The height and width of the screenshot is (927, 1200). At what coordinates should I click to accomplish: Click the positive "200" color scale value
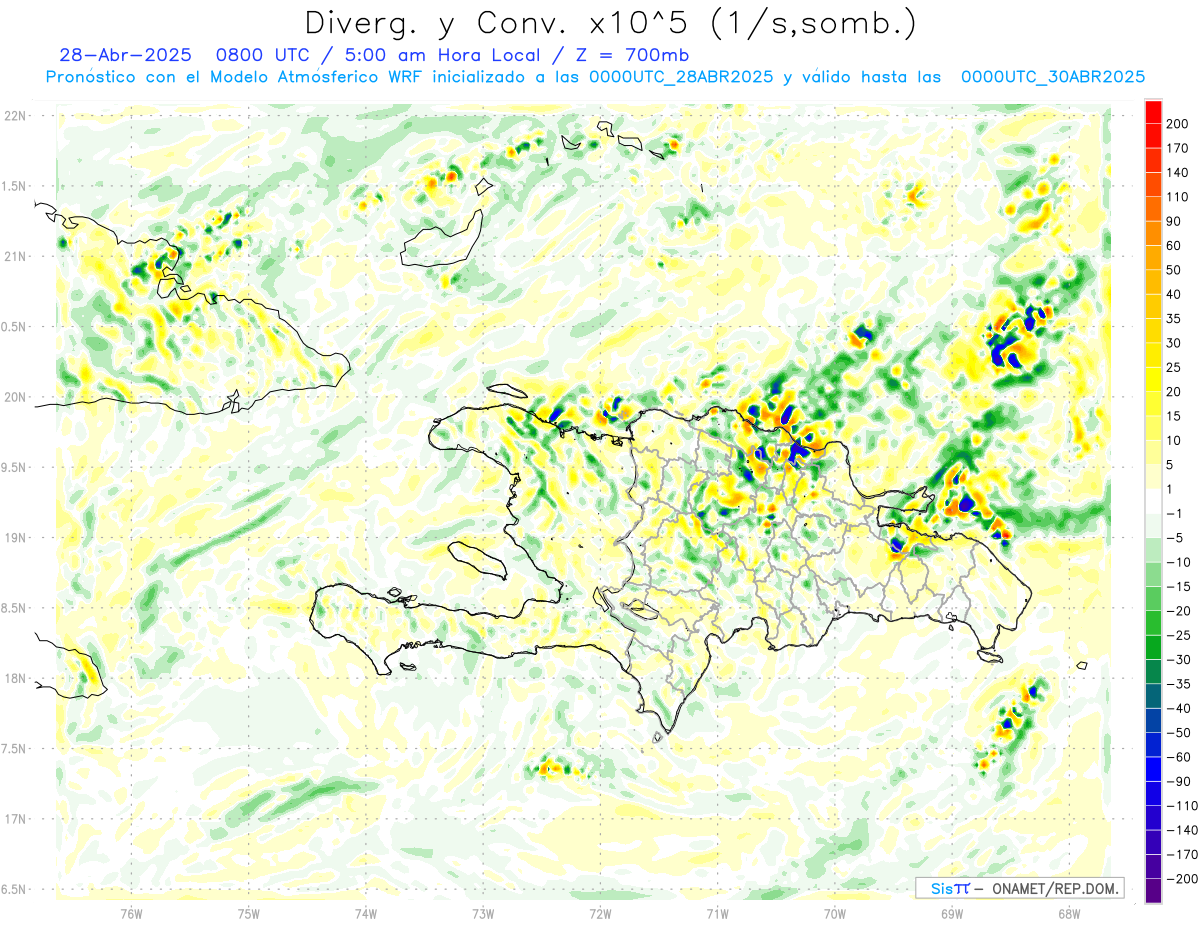(1179, 124)
